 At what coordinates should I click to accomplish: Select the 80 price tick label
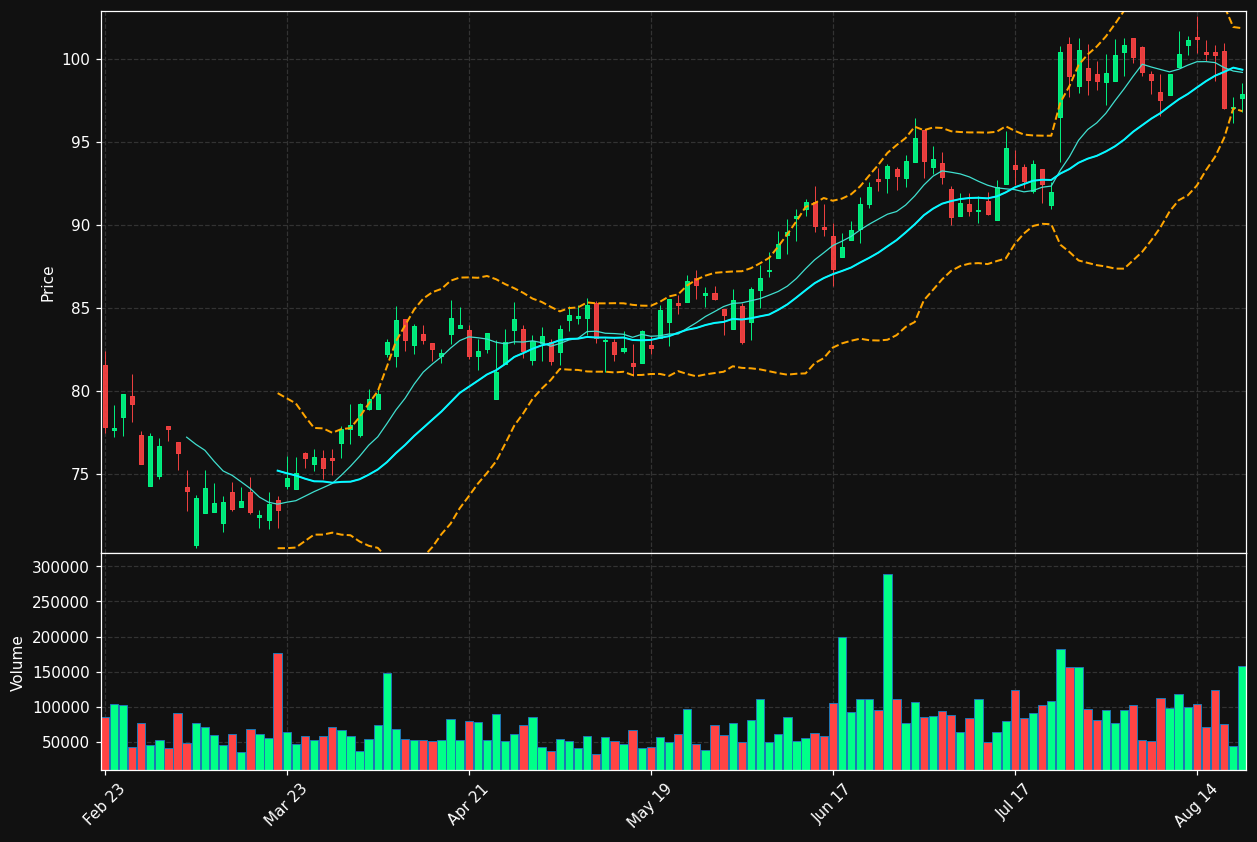[80, 392]
